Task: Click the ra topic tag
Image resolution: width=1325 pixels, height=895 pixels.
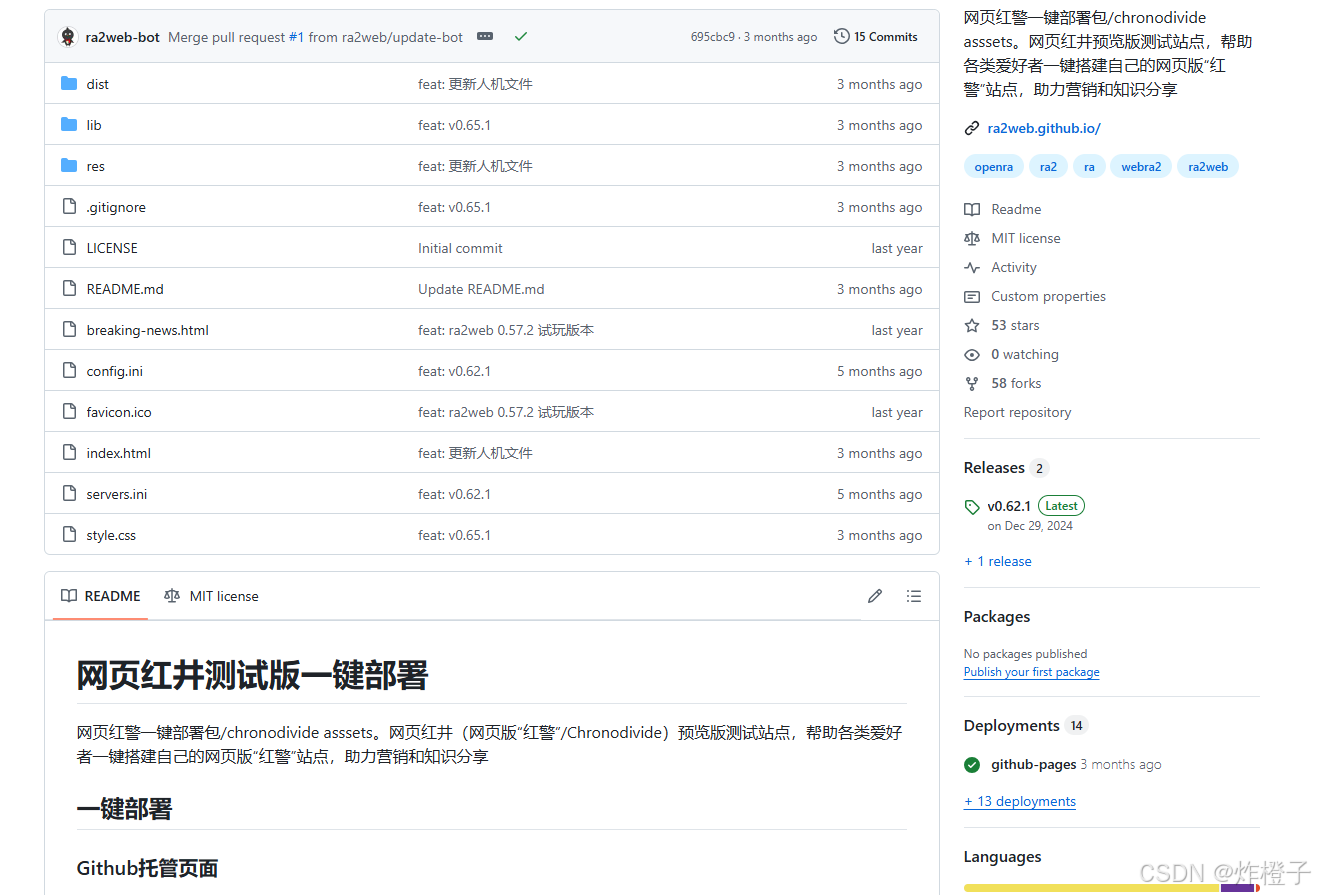Action: point(1089,167)
